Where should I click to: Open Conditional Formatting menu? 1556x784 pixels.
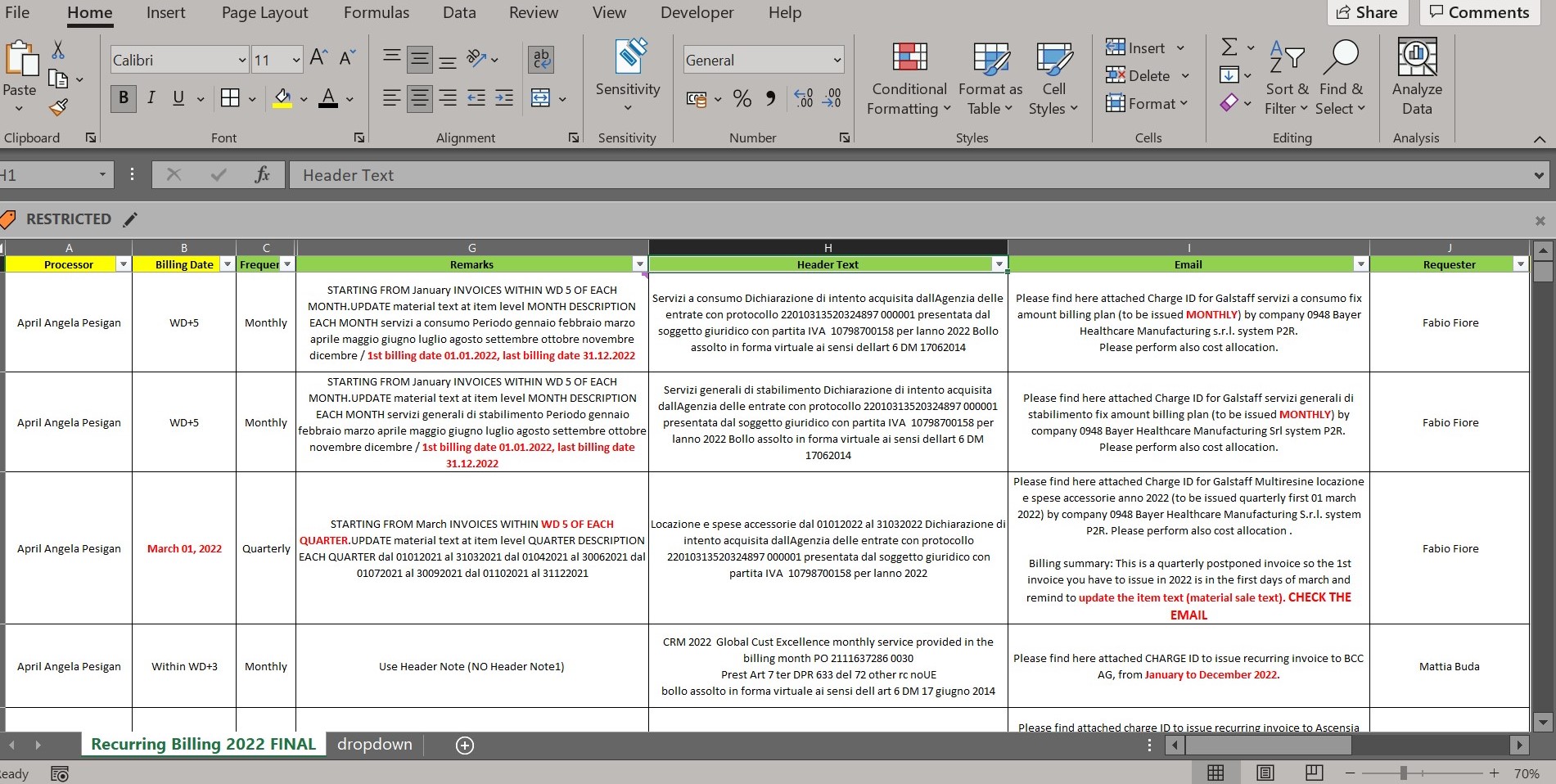pos(909,79)
